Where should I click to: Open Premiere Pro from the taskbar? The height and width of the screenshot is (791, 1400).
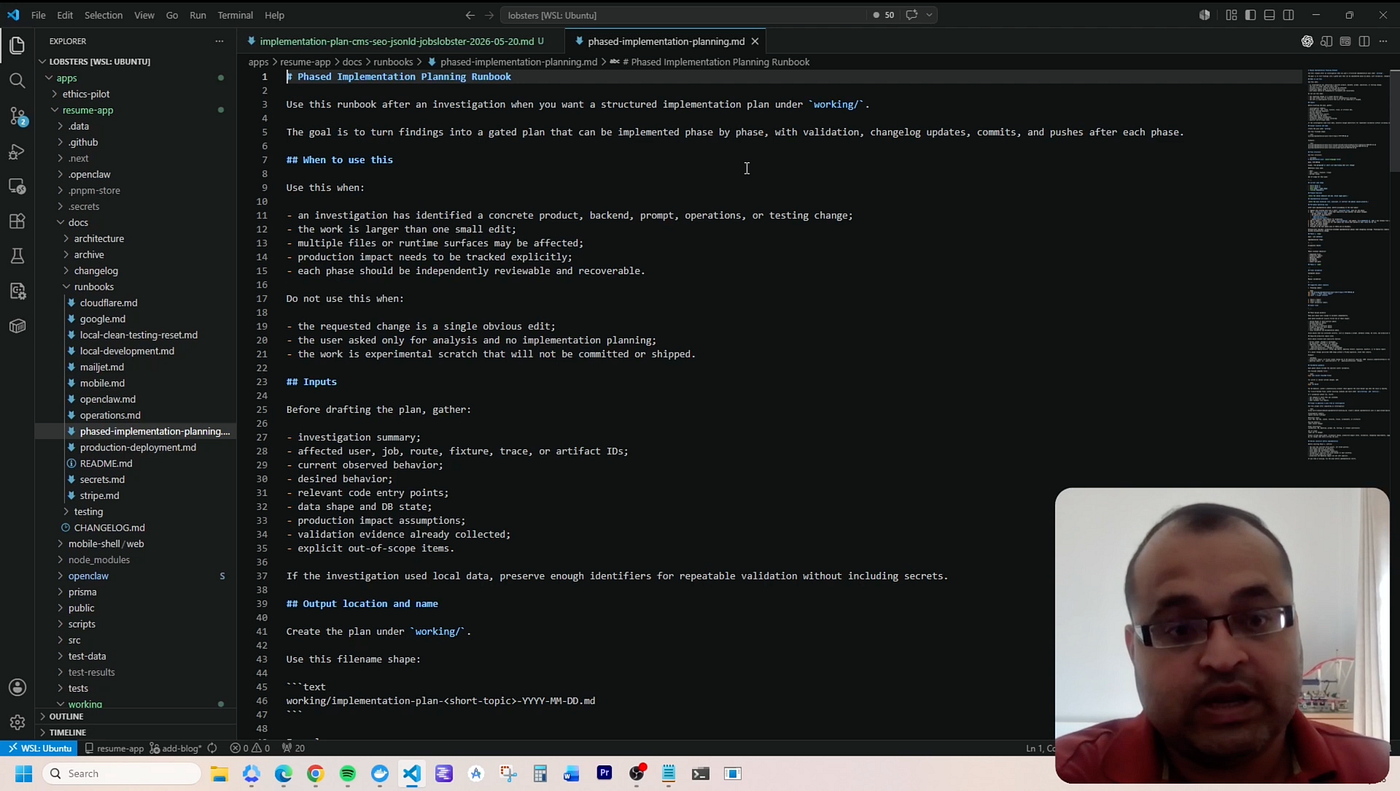(604, 773)
